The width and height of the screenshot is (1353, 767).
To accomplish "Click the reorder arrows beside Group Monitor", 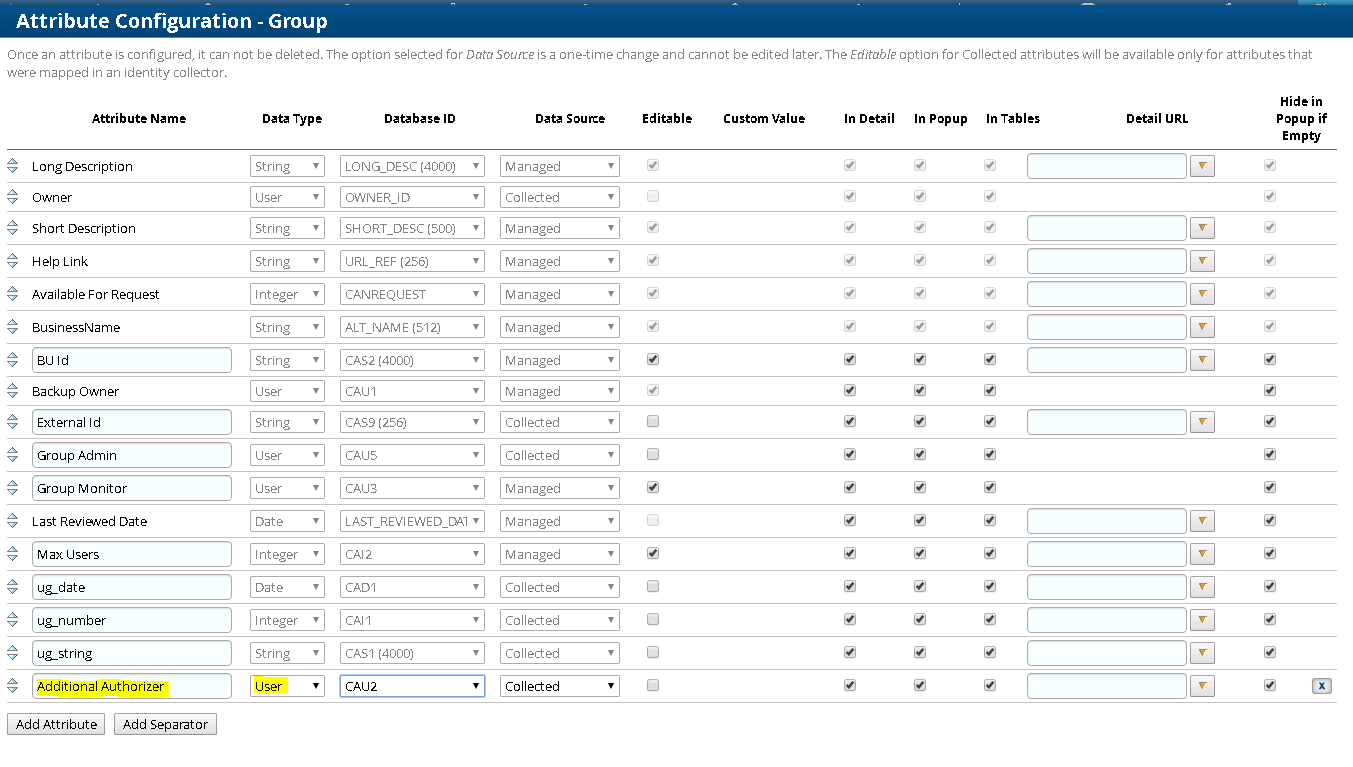I will 13,488.
